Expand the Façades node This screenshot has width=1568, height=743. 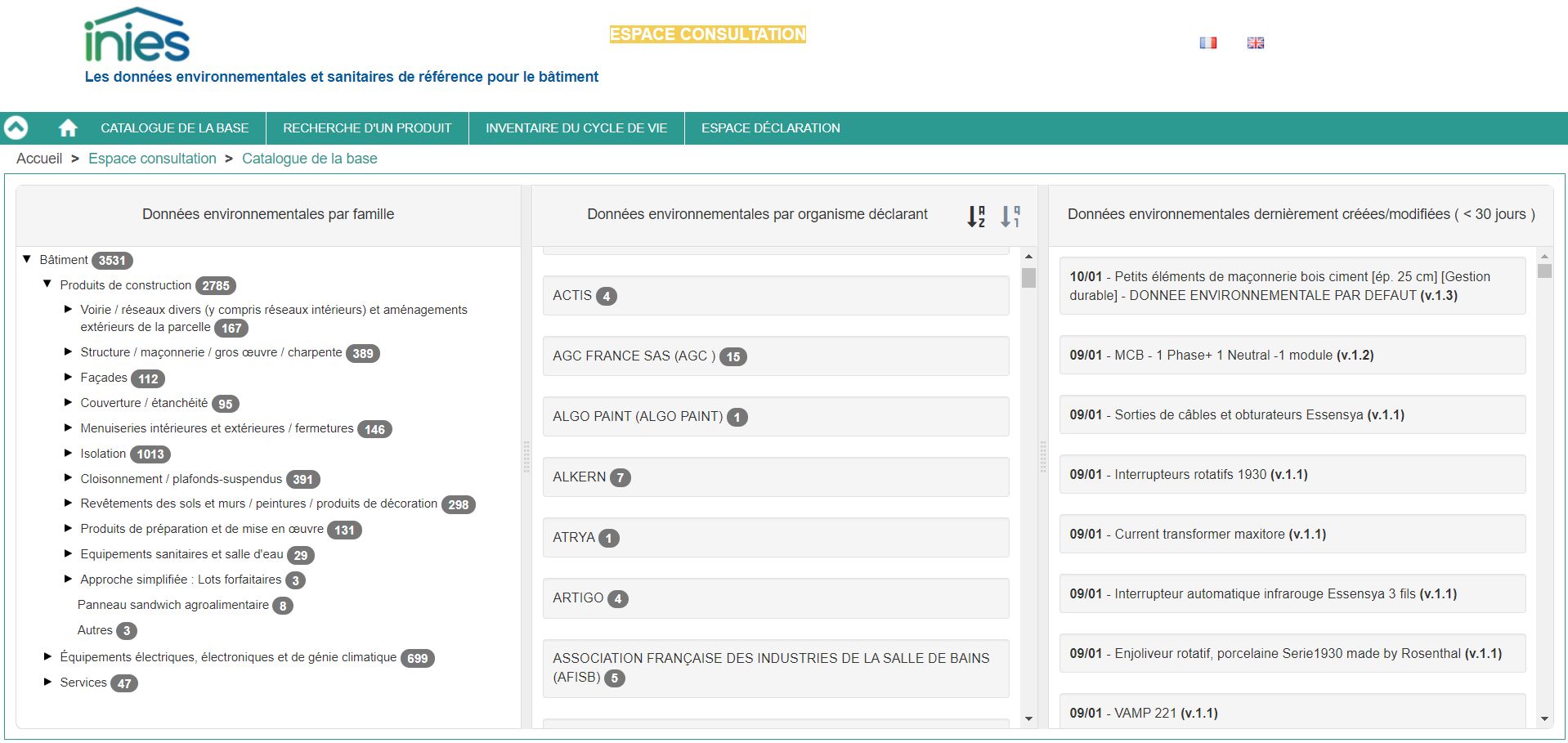[x=68, y=377]
